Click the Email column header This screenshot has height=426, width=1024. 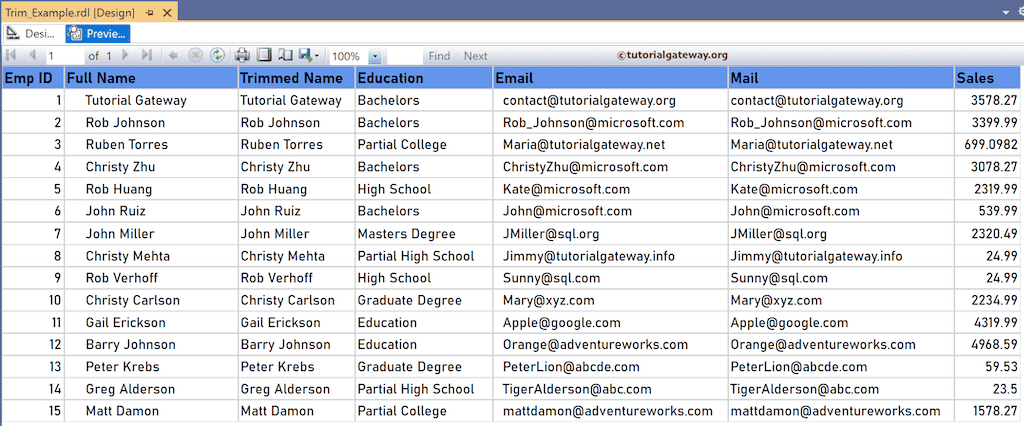(x=611, y=78)
